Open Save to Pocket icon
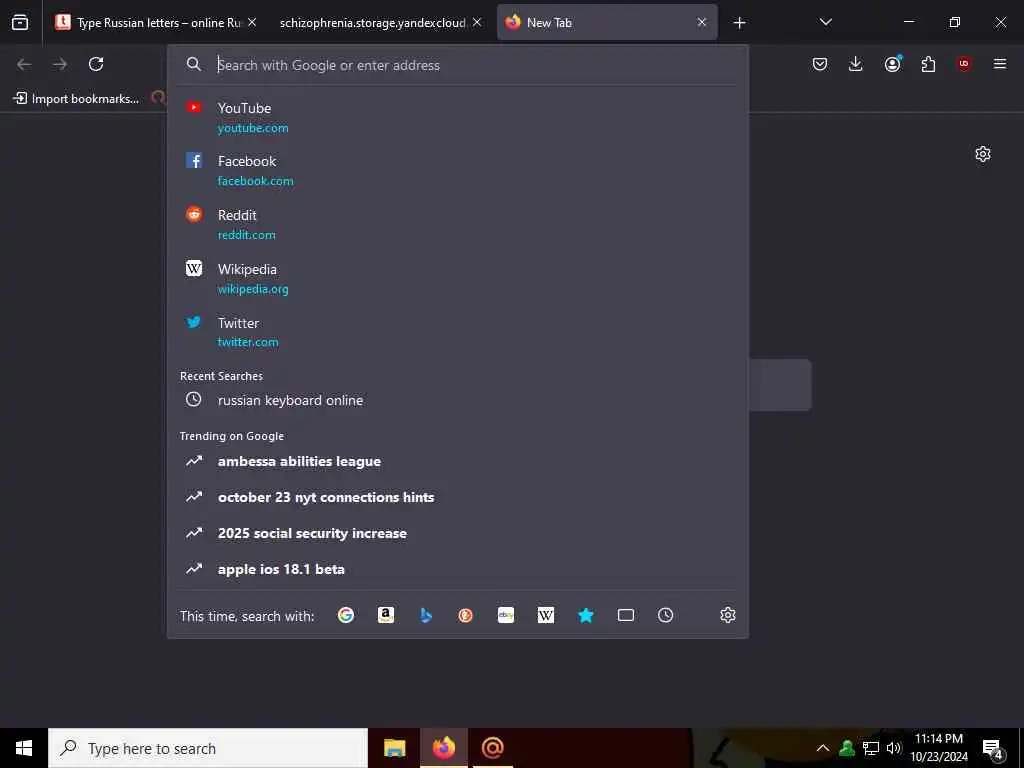Screen dimensions: 1024x768 click(x=820, y=64)
